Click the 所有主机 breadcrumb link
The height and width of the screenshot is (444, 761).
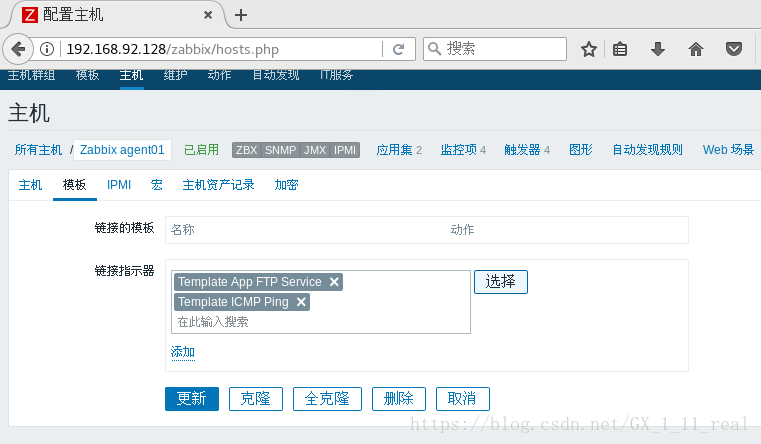click(38, 150)
